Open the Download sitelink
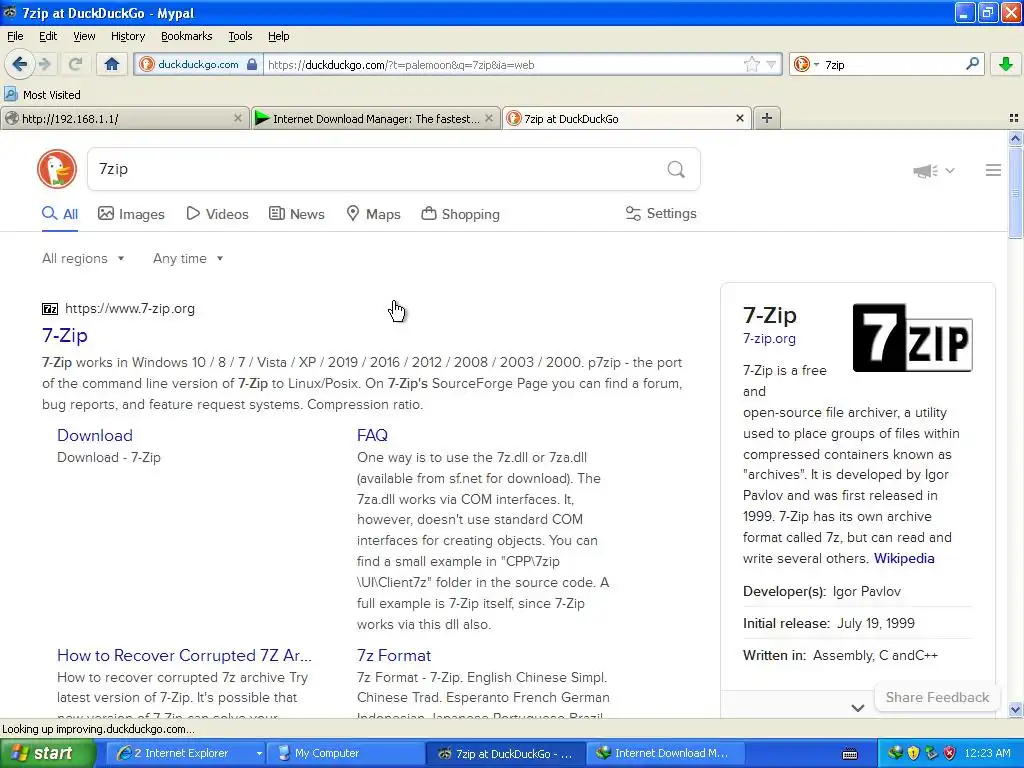This screenshot has width=1024, height=768. coord(95,436)
